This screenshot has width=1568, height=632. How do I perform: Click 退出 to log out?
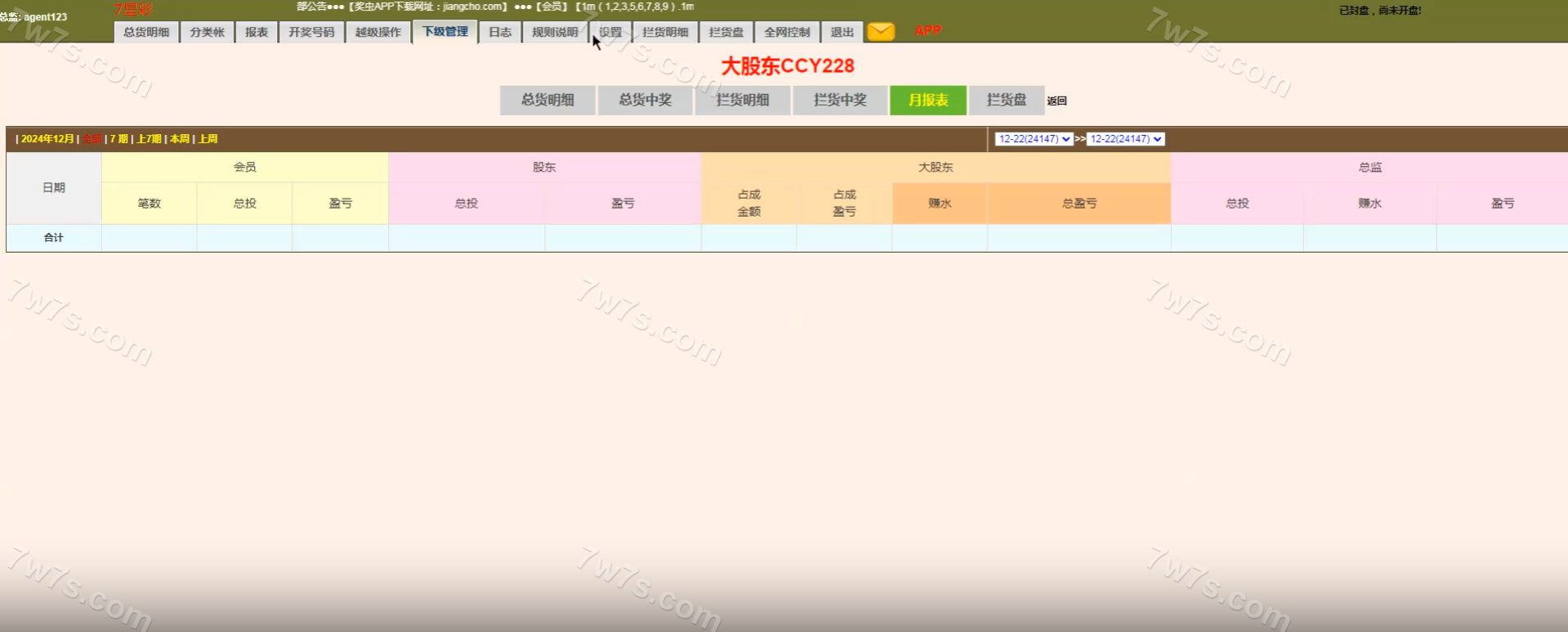tap(842, 32)
